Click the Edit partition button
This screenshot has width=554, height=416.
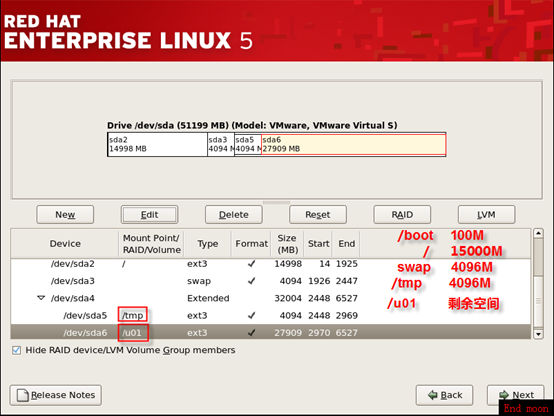click(149, 215)
